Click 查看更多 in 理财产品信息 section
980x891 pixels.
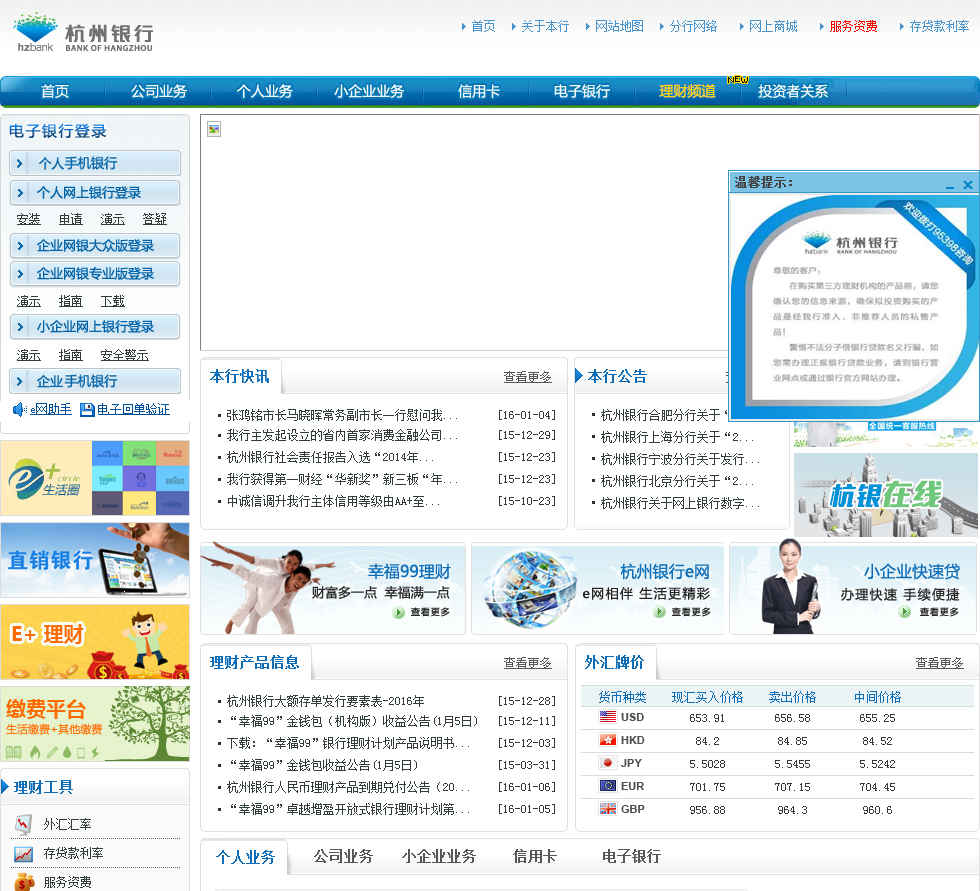528,663
